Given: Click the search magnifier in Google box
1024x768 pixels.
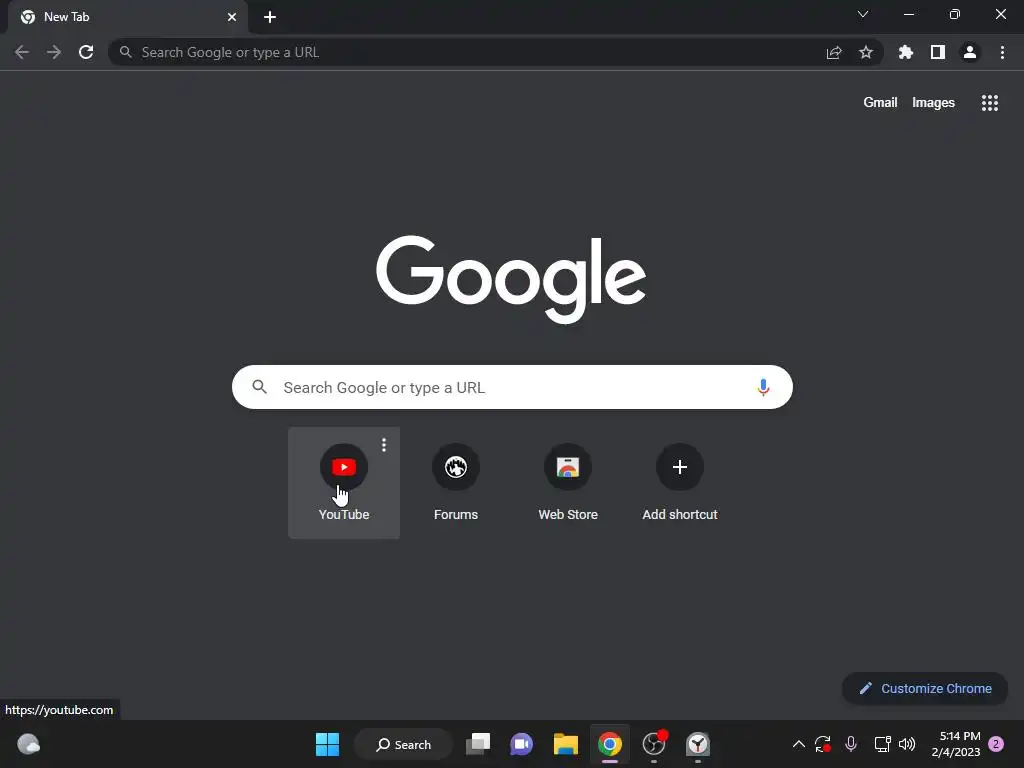Looking at the screenshot, I should [x=259, y=387].
